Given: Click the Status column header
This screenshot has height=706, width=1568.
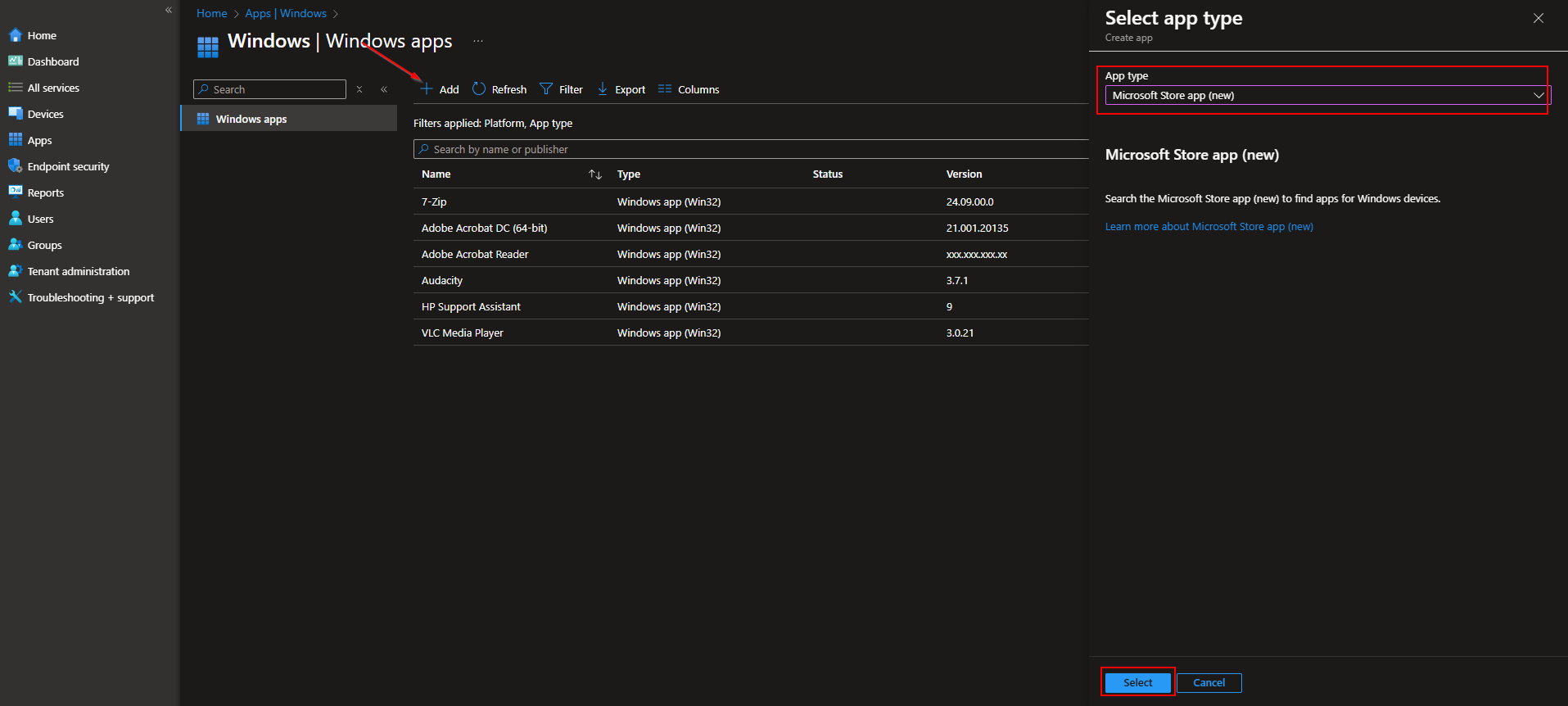Looking at the screenshot, I should pyautogui.click(x=828, y=174).
